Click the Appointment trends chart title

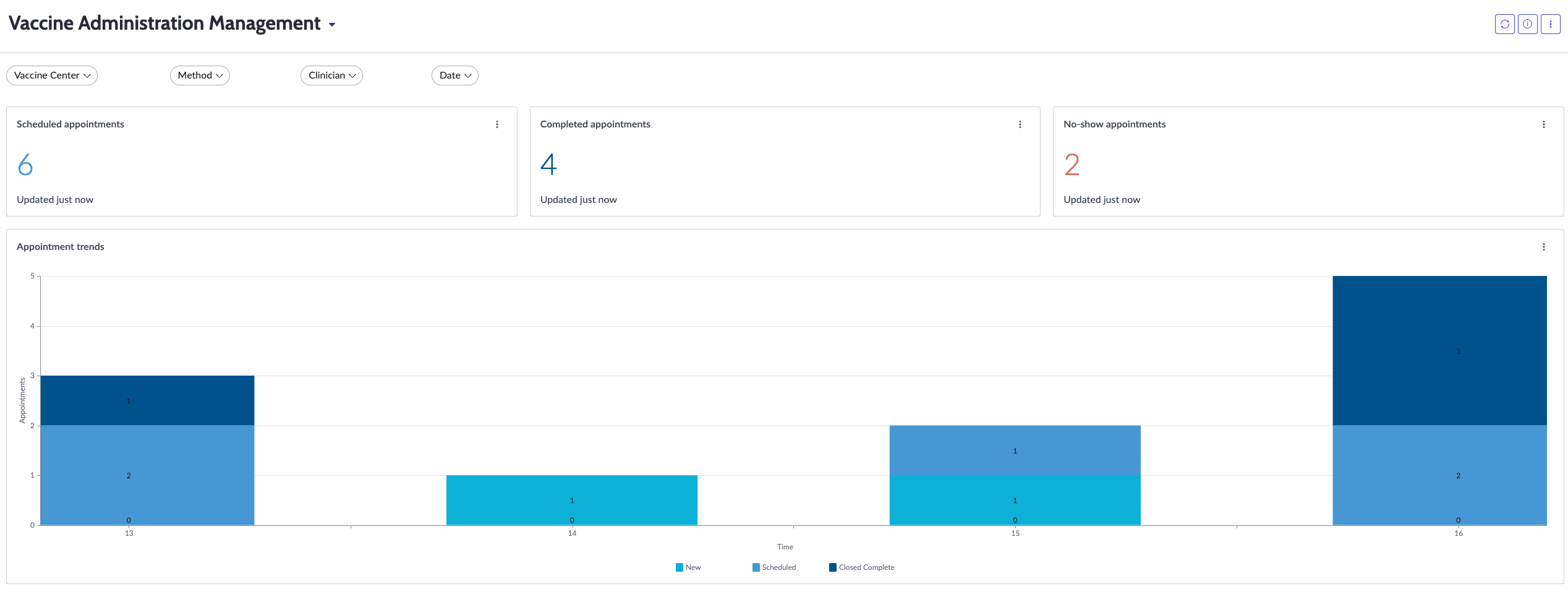coord(61,247)
